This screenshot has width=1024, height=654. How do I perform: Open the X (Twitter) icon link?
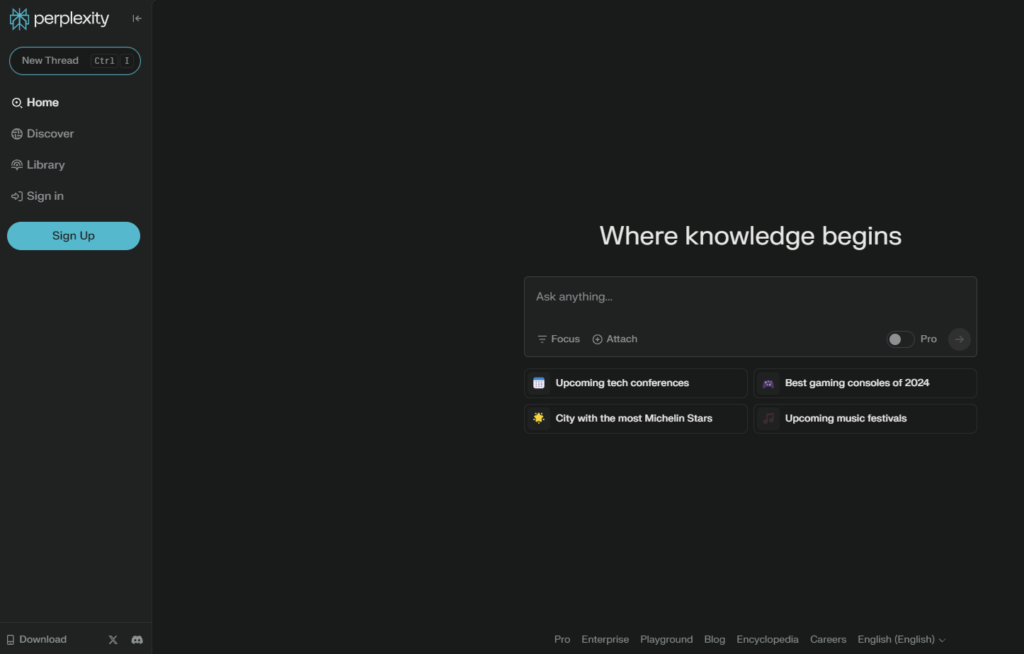click(x=112, y=639)
